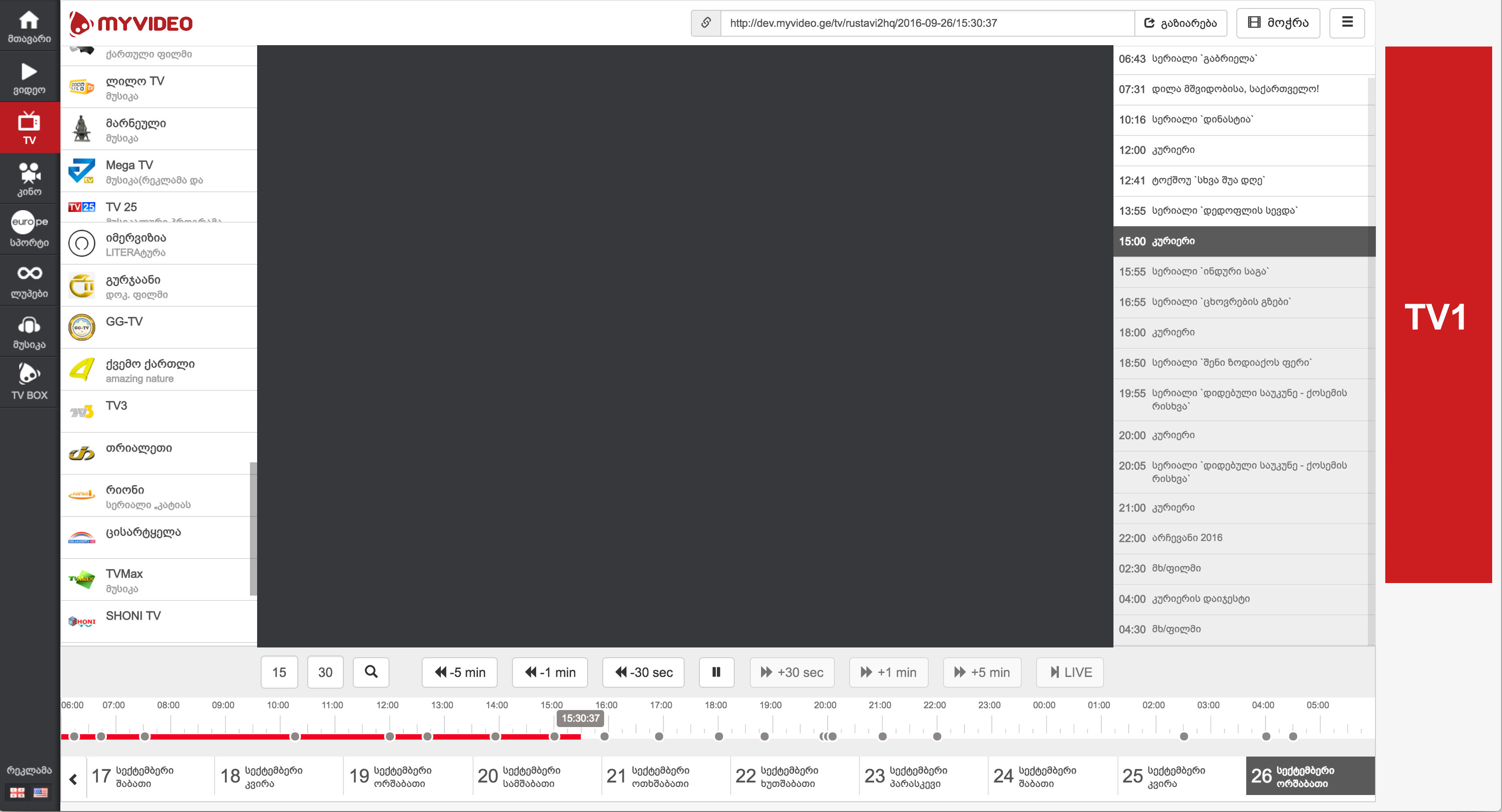Rewind playback by 5 minutes

pyautogui.click(x=460, y=672)
